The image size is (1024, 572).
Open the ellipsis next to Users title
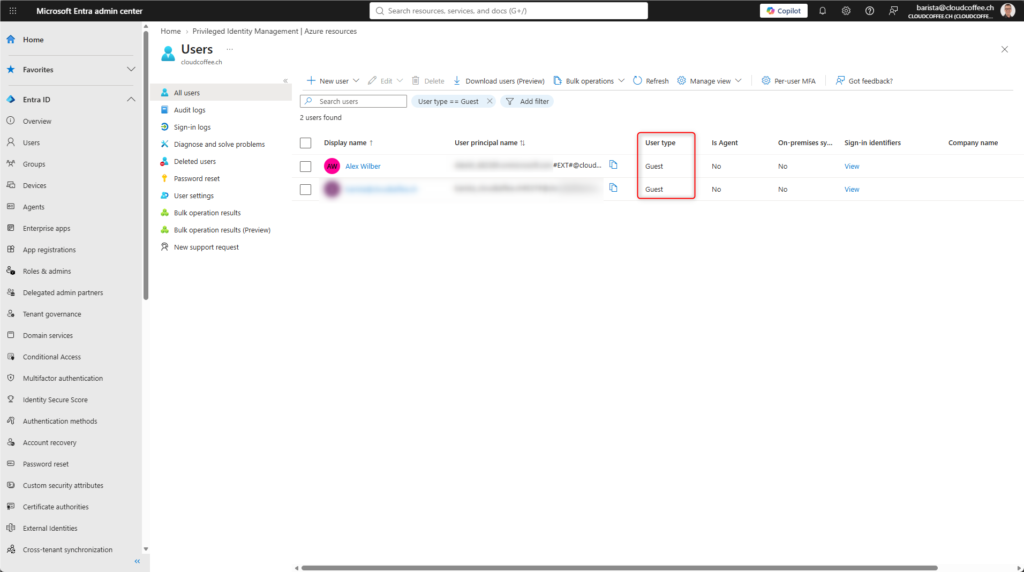pyautogui.click(x=230, y=49)
